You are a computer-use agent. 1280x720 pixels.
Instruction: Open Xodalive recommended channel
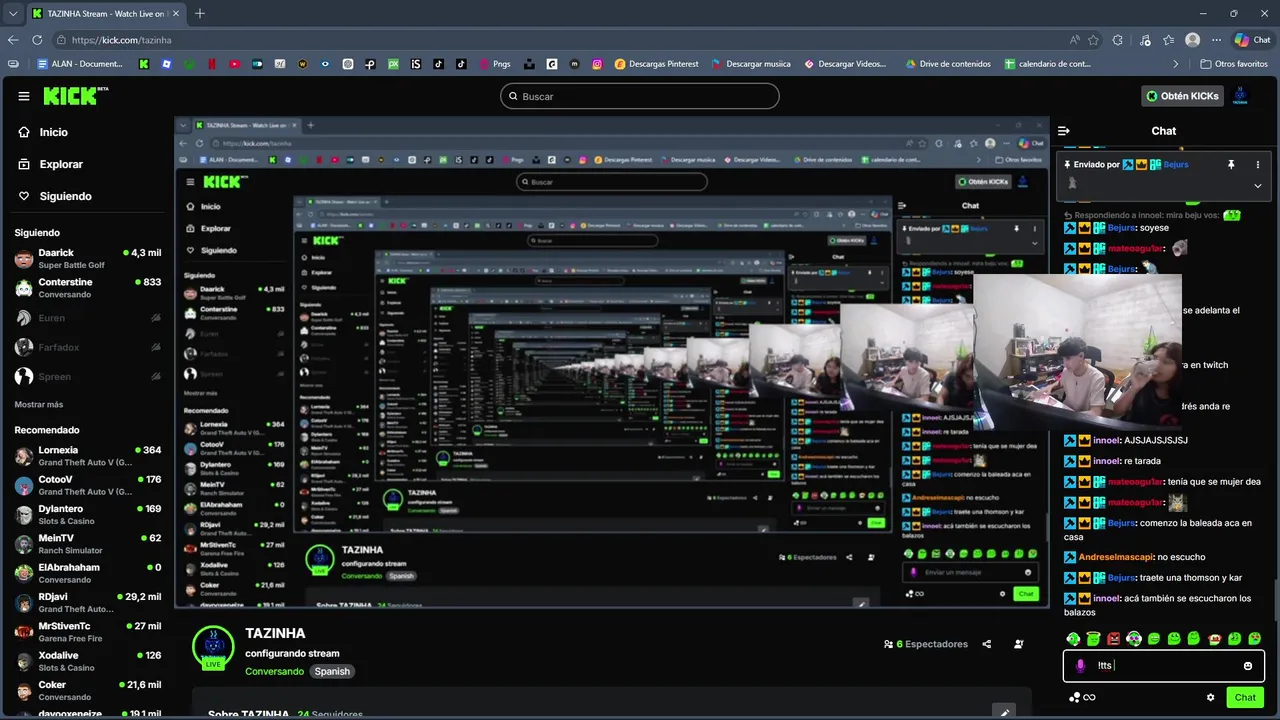point(87,661)
